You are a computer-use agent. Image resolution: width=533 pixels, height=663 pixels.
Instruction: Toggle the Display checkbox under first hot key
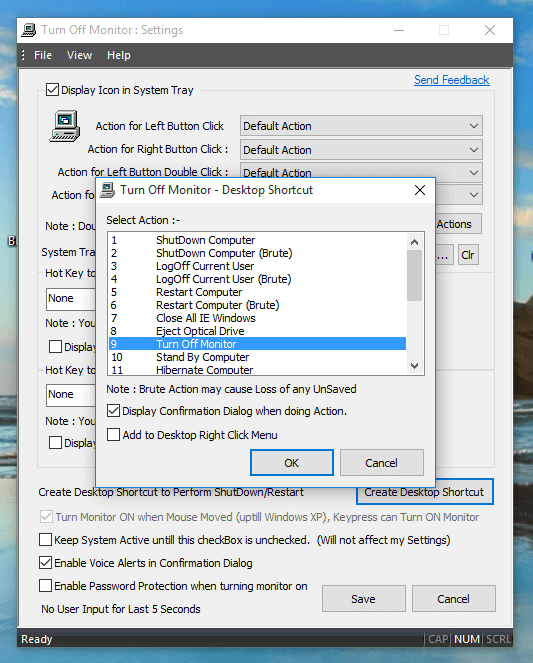[x=55, y=347]
